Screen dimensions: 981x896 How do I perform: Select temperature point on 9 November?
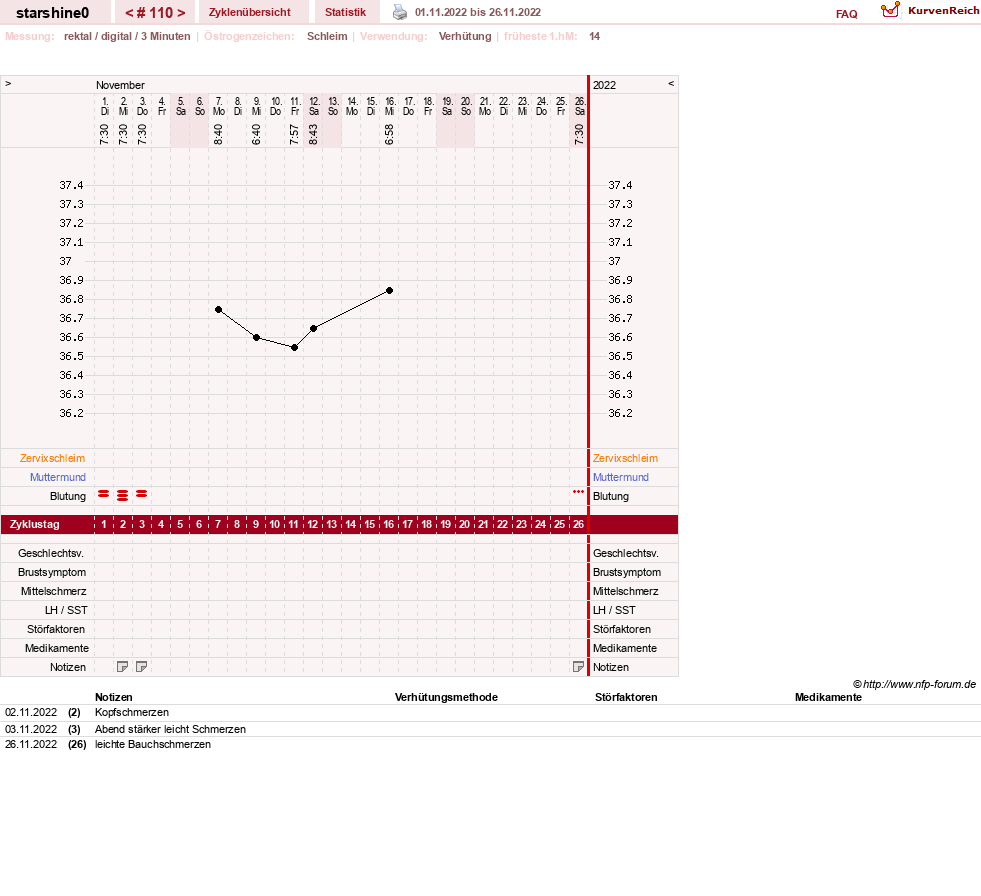coord(257,338)
